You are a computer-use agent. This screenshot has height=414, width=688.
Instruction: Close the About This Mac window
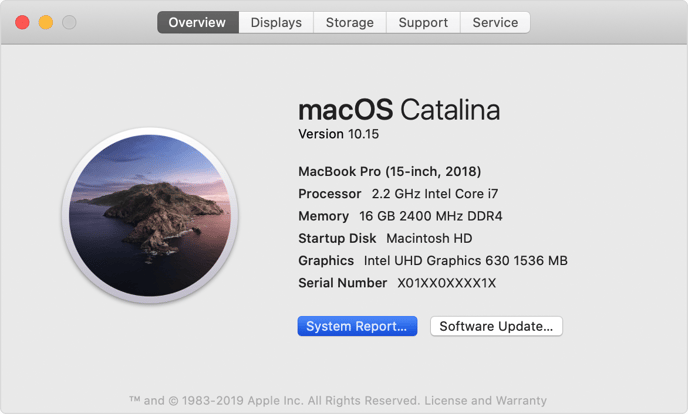pos(22,22)
